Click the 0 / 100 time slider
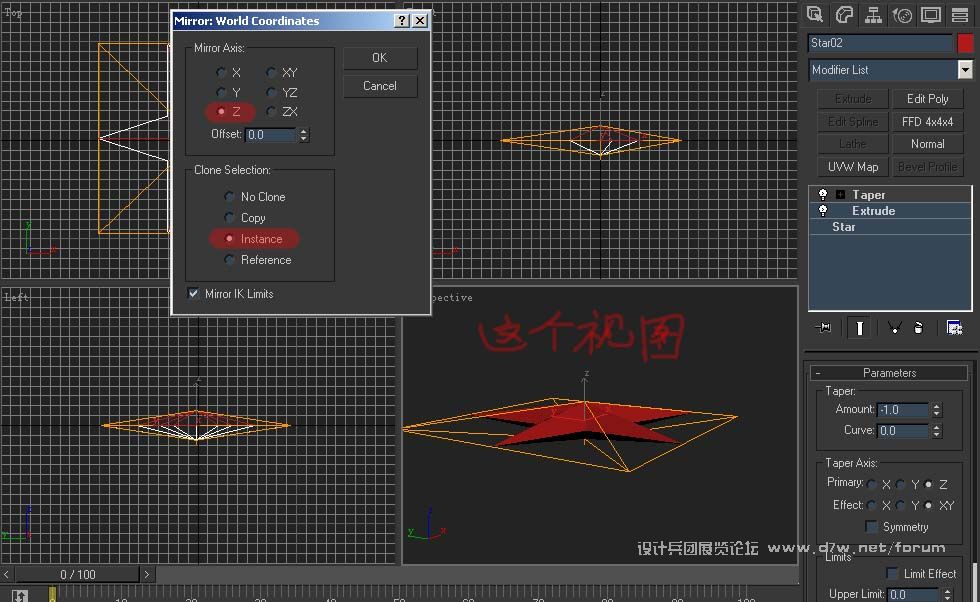Viewport: 980px width, 602px height. point(77,574)
